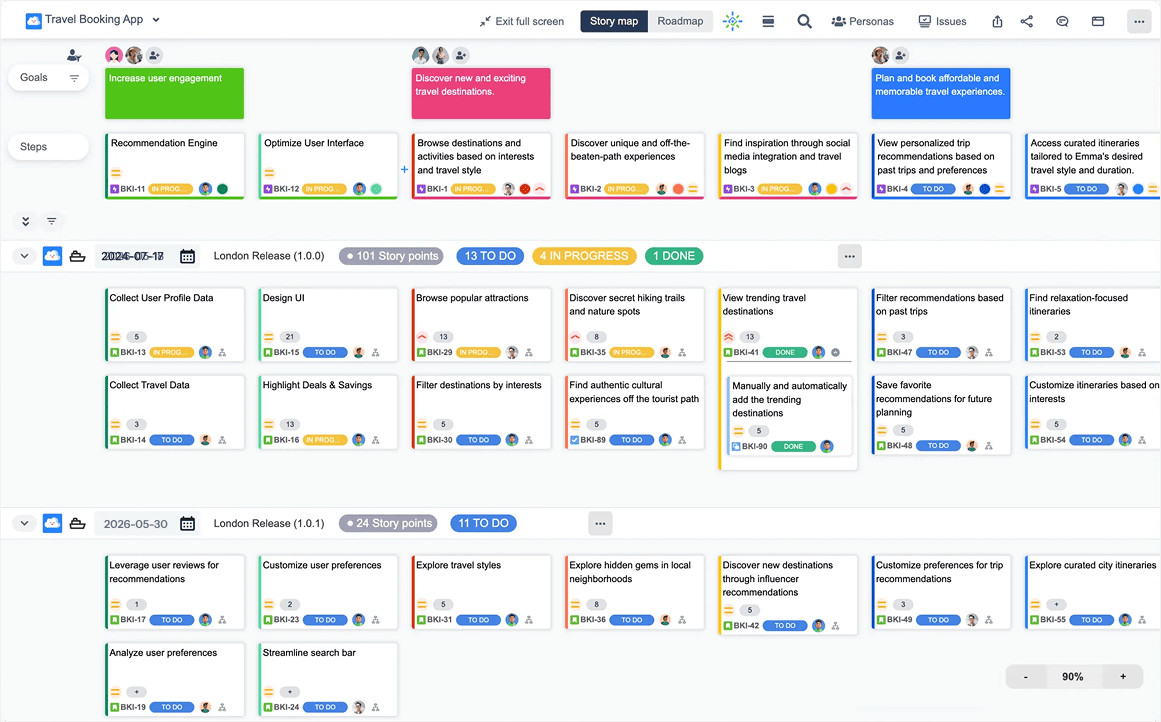Open the search magnifier icon
Viewport: 1161px width, 722px height.
tap(804, 21)
